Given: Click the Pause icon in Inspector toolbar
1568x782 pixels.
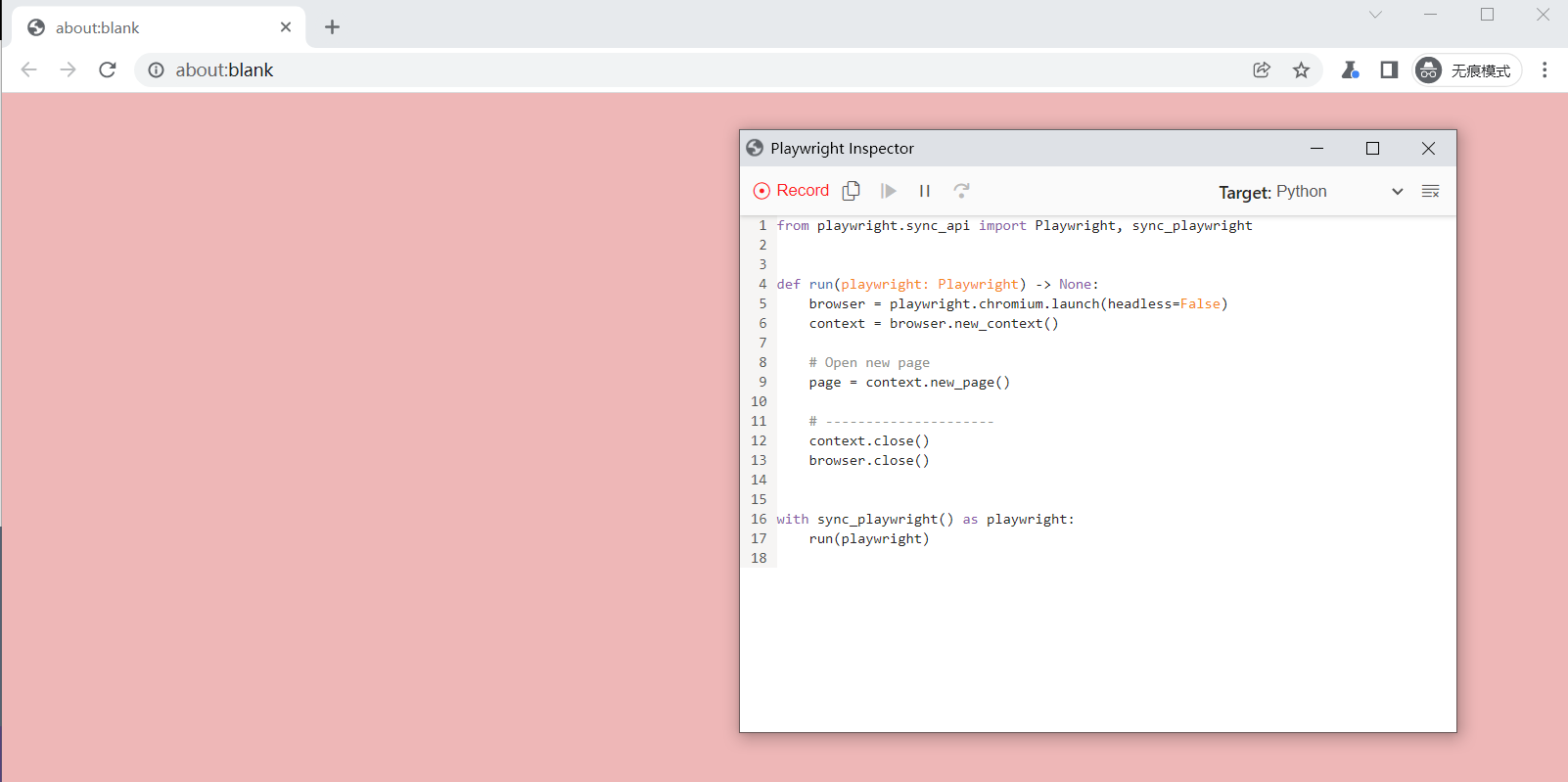Looking at the screenshot, I should click(x=924, y=191).
